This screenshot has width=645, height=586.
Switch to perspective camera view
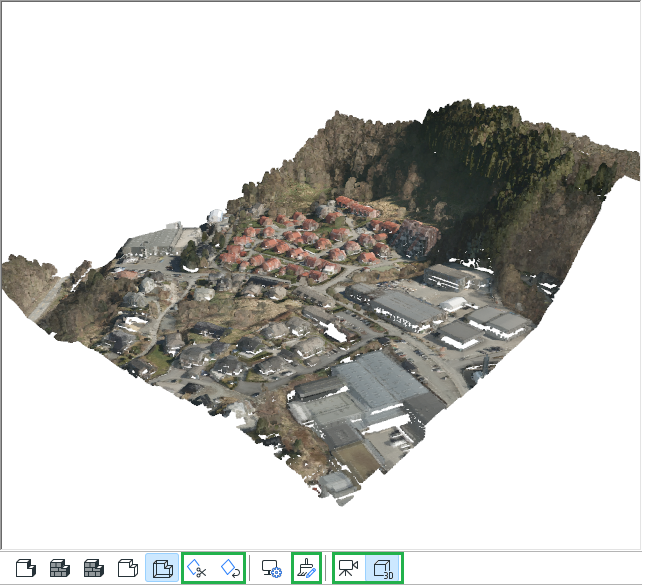click(x=349, y=569)
